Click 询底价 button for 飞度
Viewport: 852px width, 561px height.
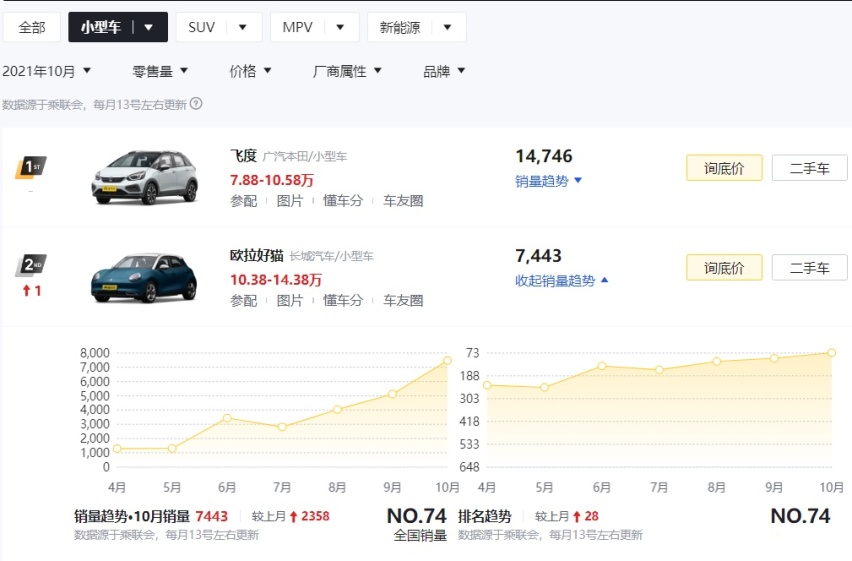724,168
